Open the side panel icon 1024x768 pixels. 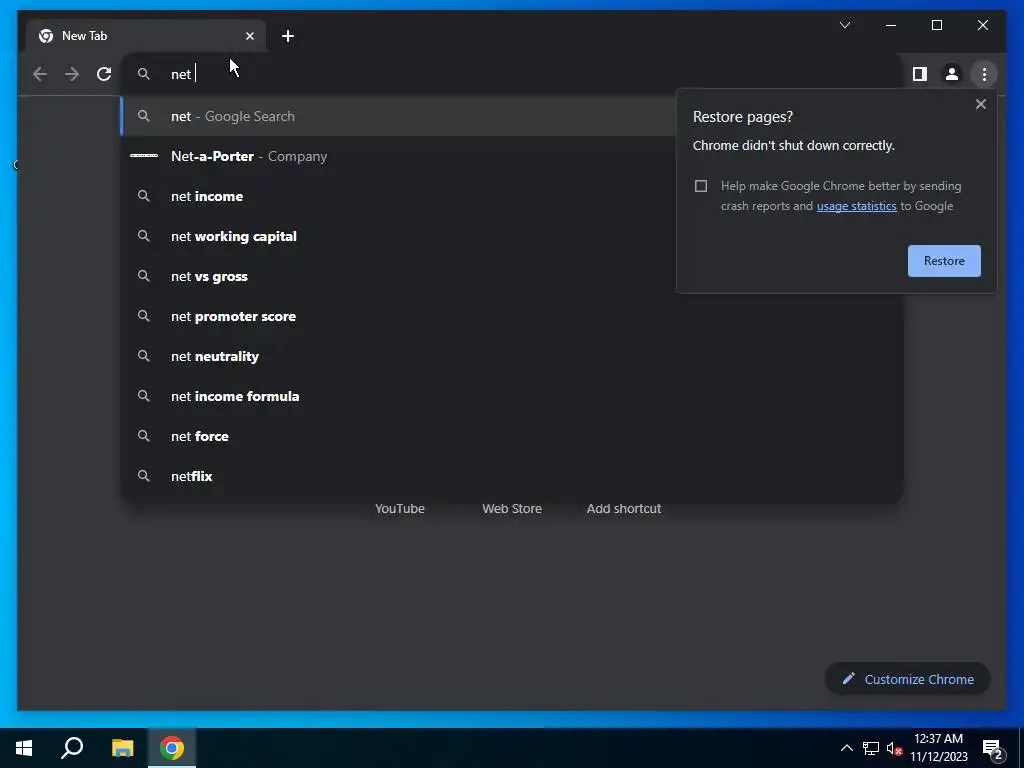point(920,74)
